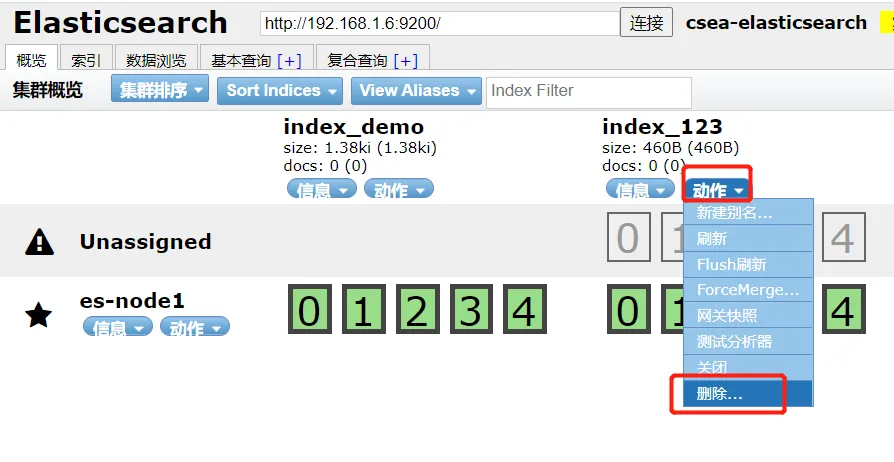Open index_demo 动作 dropdown

[399, 189]
